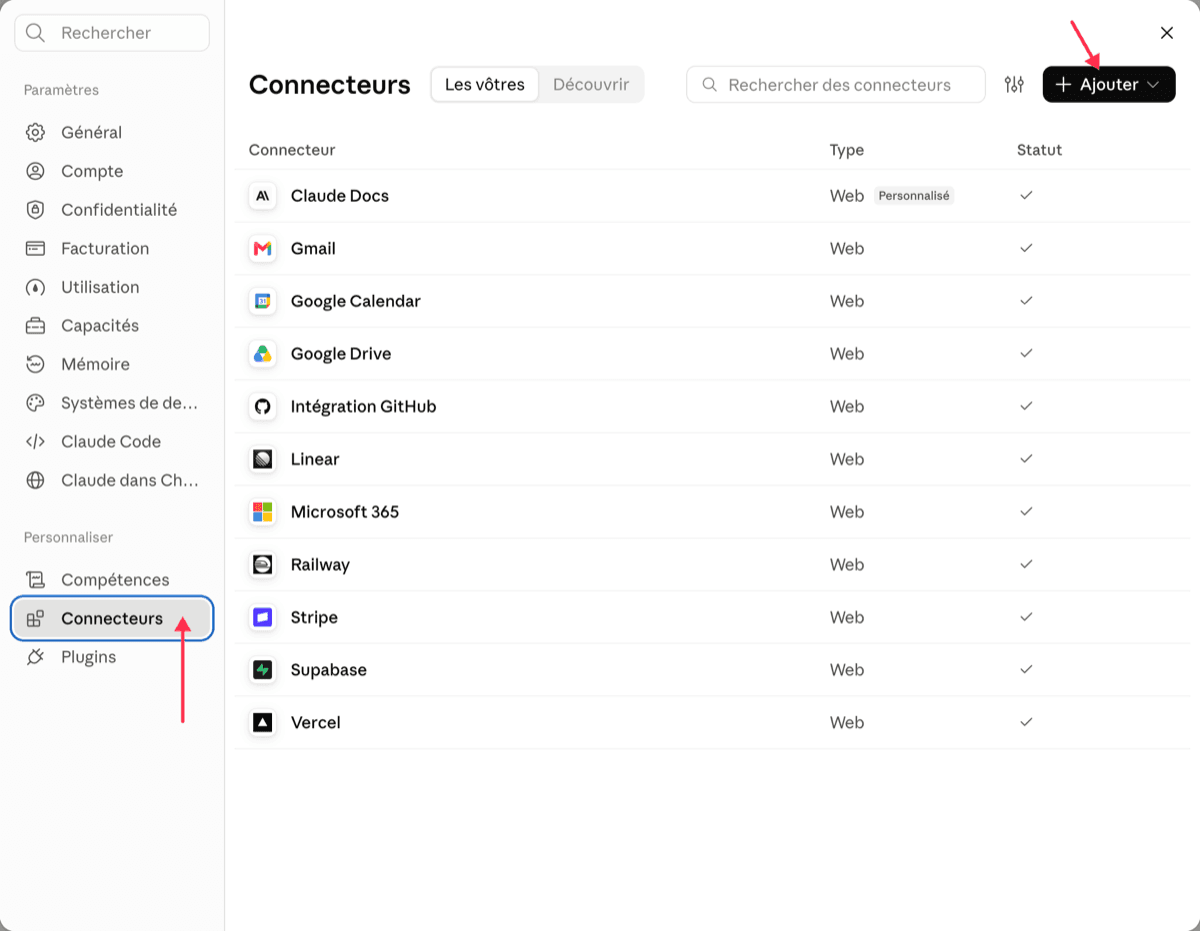Click the Claude Docs connector icon
The height and width of the screenshot is (931, 1200).
click(263, 196)
